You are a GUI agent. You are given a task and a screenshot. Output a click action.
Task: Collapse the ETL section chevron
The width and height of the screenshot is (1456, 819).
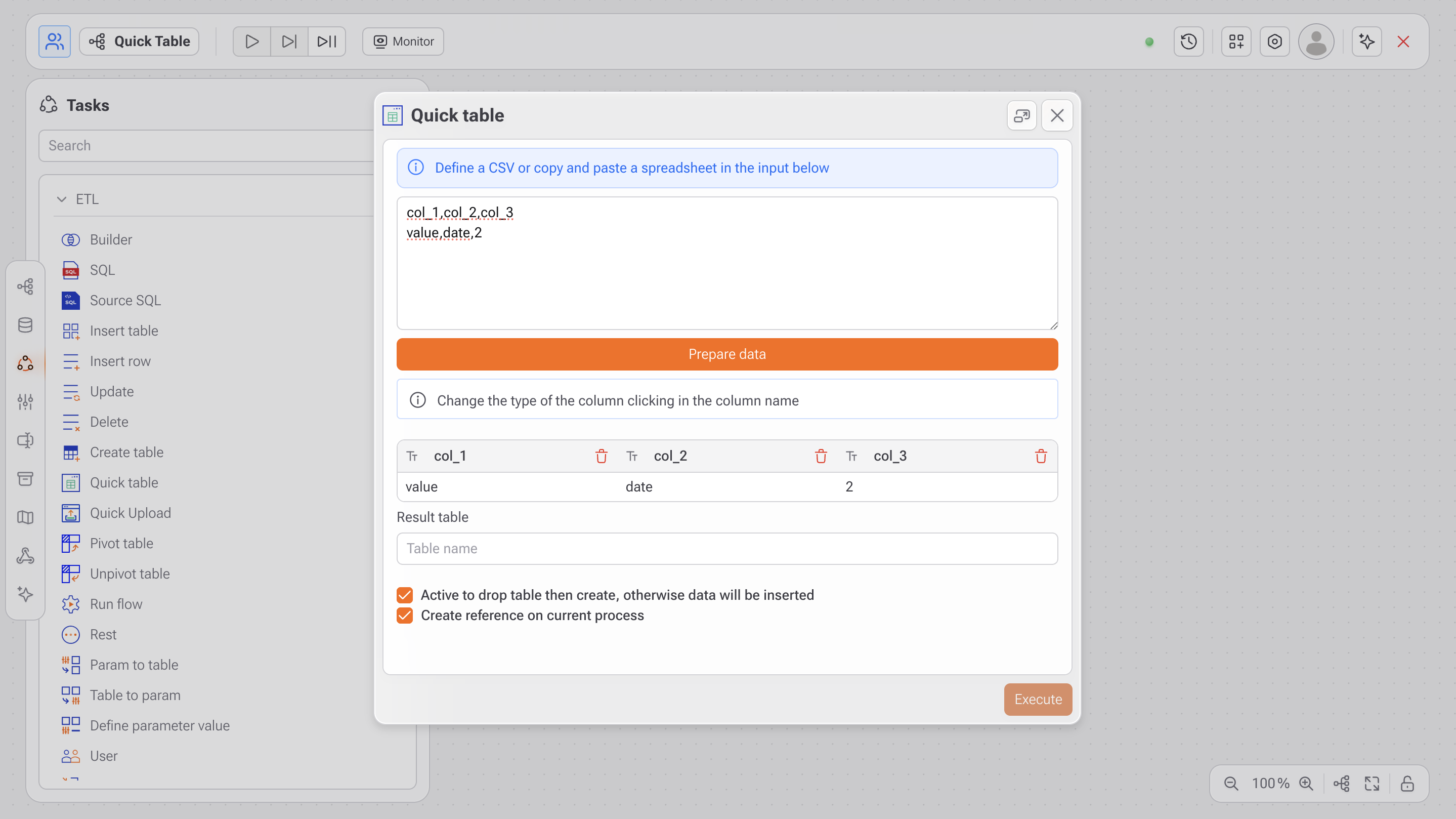(x=62, y=199)
